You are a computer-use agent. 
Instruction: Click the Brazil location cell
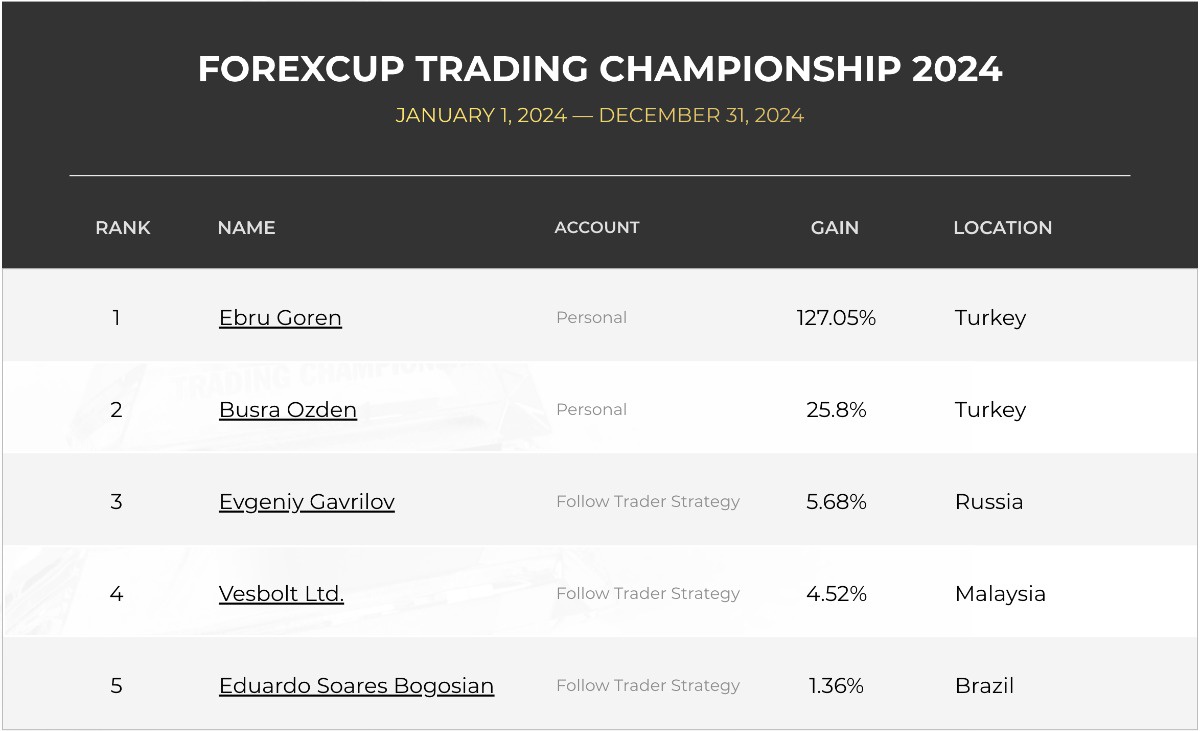(x=984, y=686)
